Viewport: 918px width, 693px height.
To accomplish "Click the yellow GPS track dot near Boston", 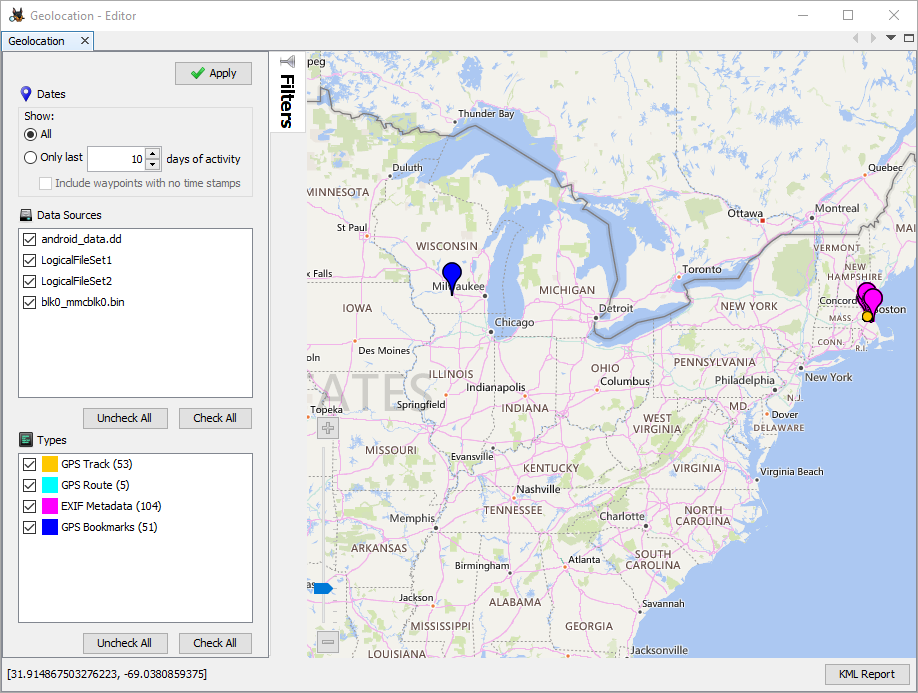I will pos(867,316).
